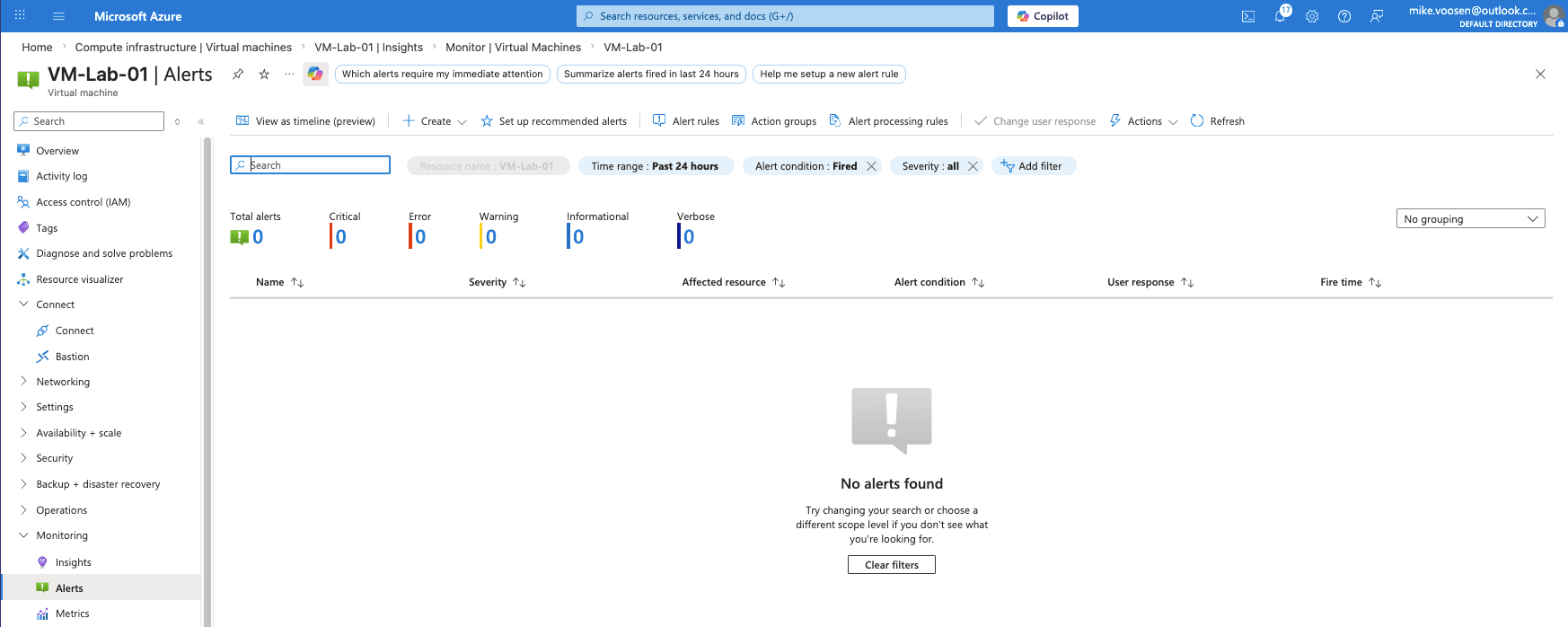1568x627 pixels.
Task: Focus the global search resources field
Action: pos(785,16)
